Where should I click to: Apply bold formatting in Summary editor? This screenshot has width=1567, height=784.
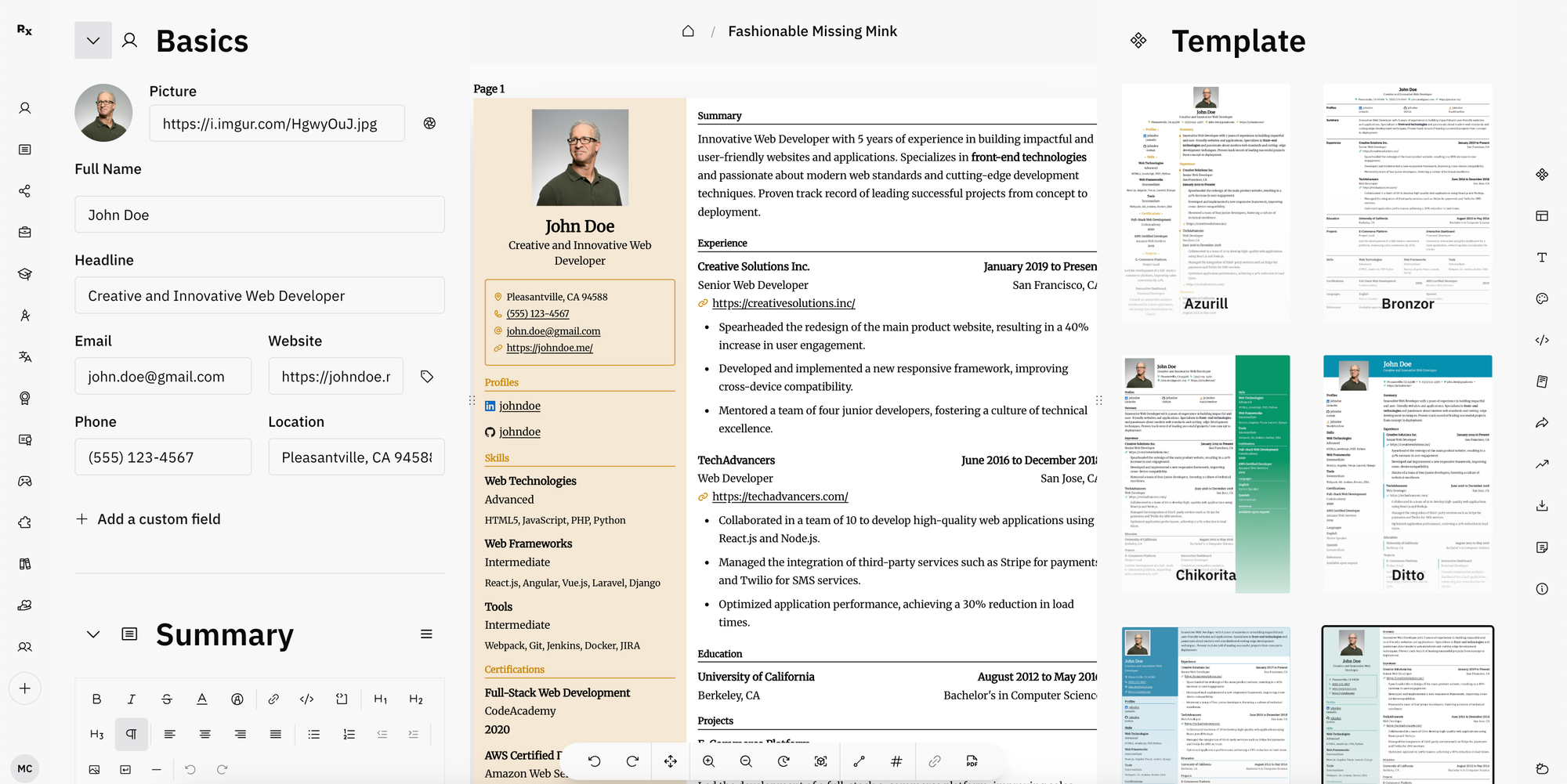[96, 699]
